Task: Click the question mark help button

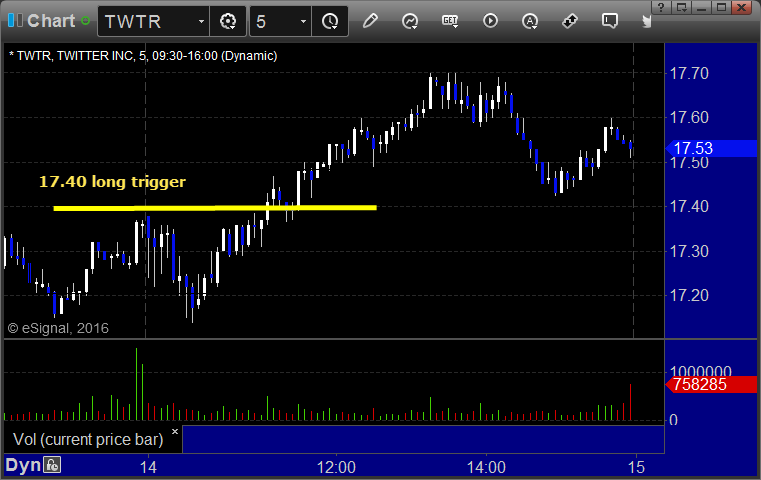Action: point(661,7)
